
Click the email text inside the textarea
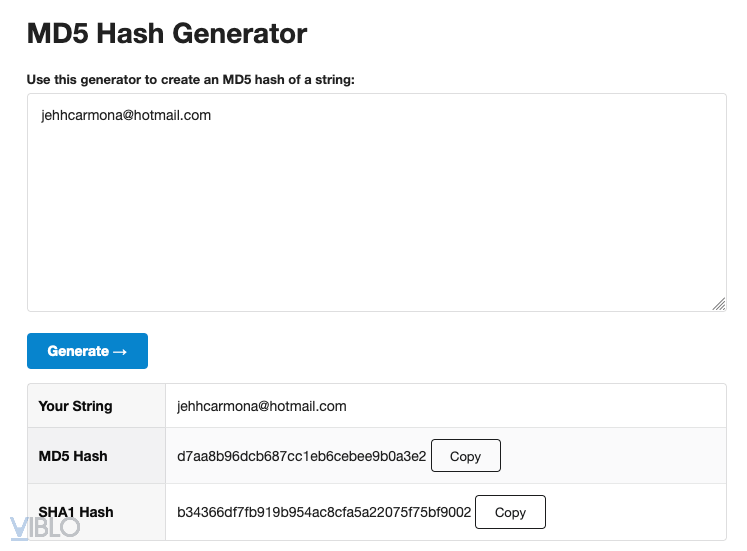point(126,115)
